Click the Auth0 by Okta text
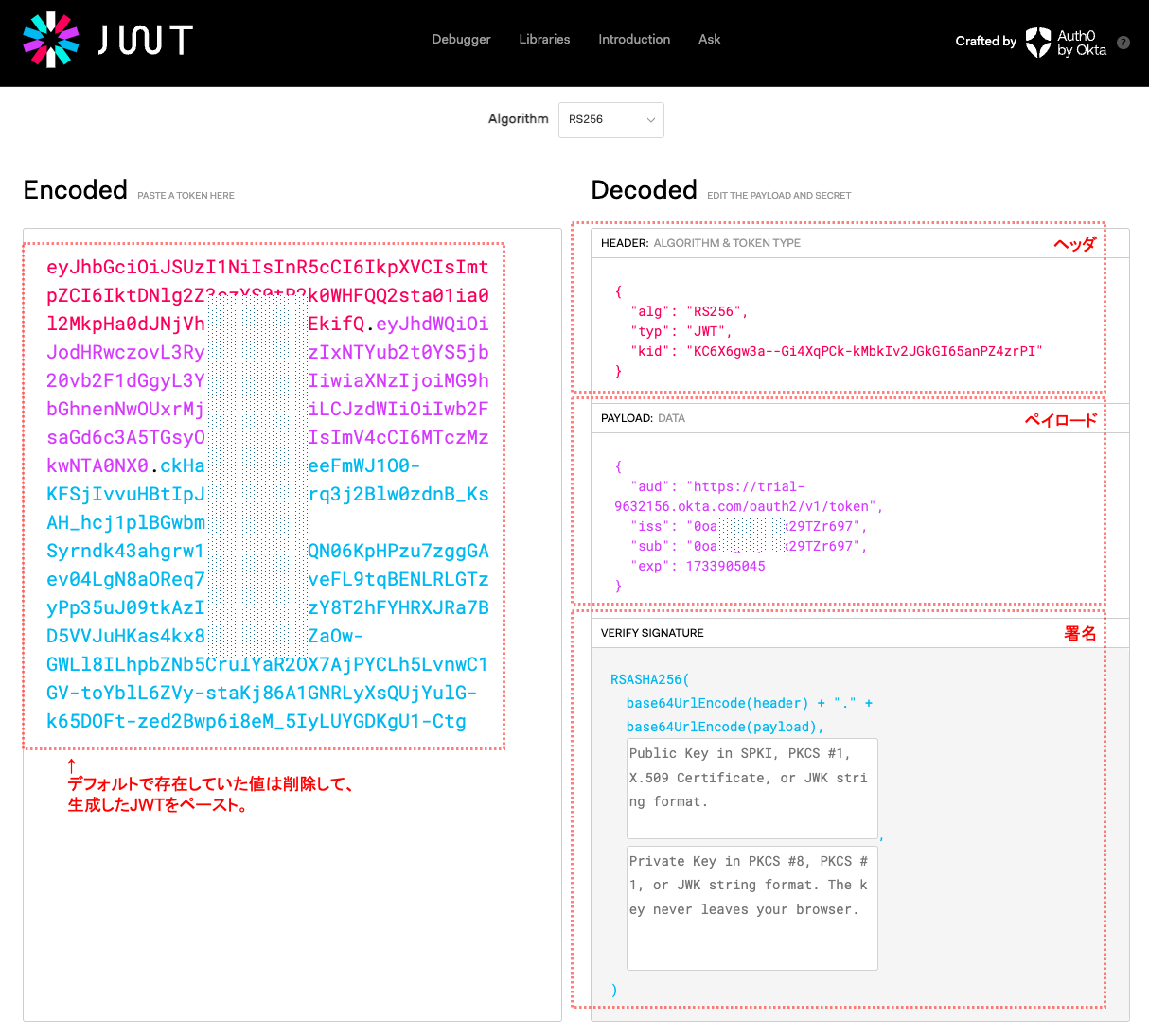Screen dimensions: 1149x1036 [1082, 43]
